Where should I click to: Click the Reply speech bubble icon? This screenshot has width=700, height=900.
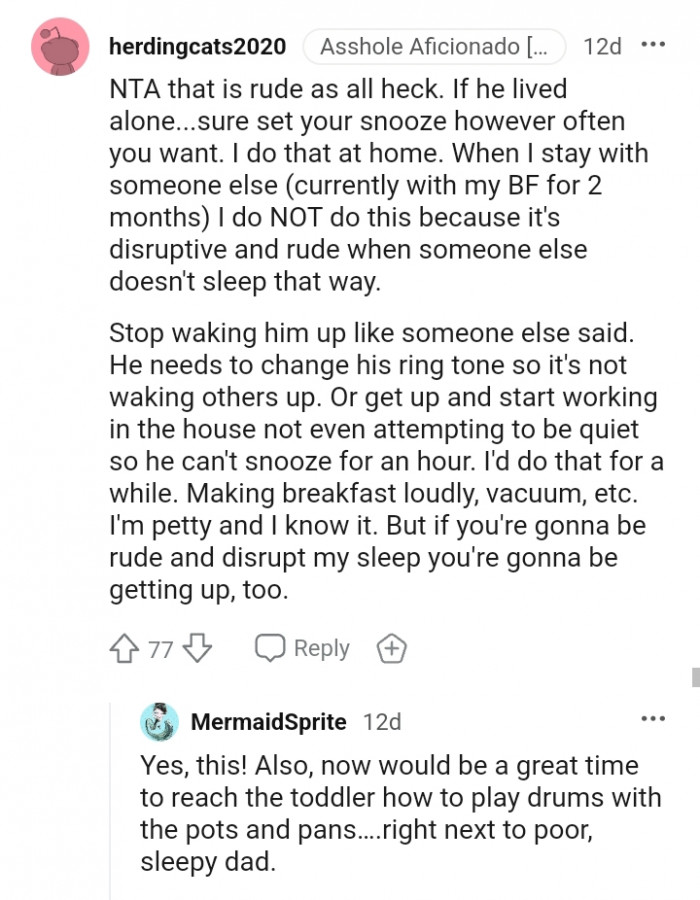[268, 648]
